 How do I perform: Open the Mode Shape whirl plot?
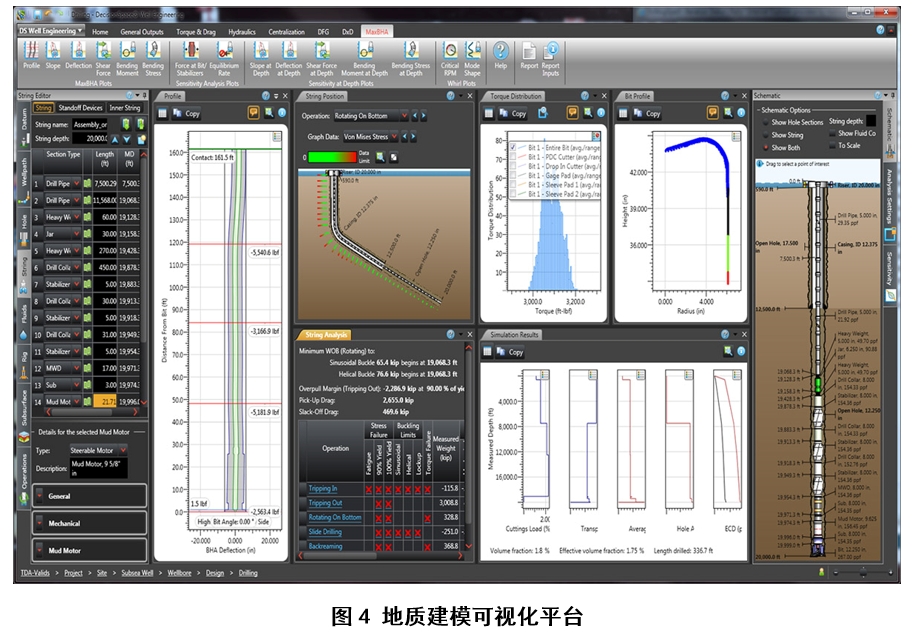tap(472, 59)
